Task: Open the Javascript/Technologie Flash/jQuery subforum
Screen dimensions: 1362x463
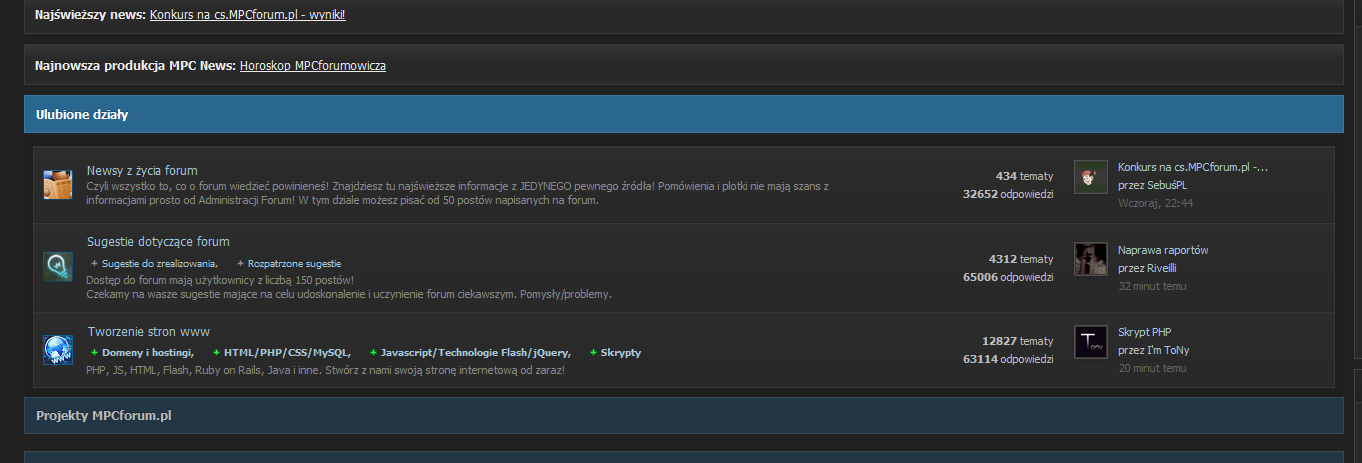Action: coord(476,353)
